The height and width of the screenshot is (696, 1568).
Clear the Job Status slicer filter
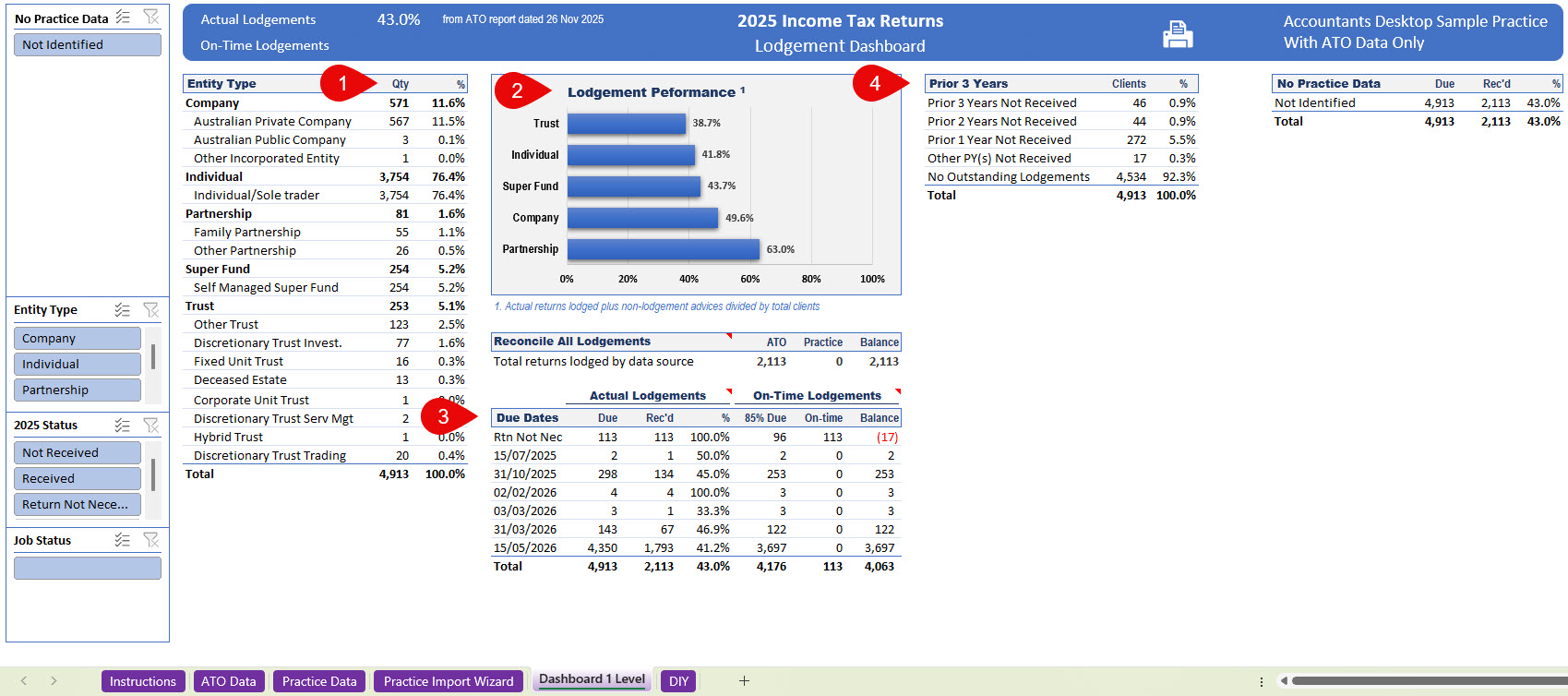(151, 540)
